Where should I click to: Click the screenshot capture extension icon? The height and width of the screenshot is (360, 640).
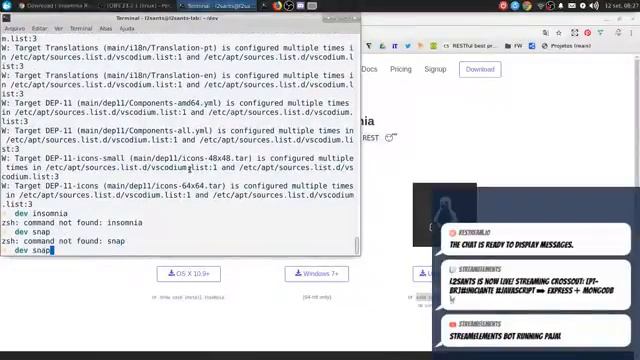[x=574, y=33]
